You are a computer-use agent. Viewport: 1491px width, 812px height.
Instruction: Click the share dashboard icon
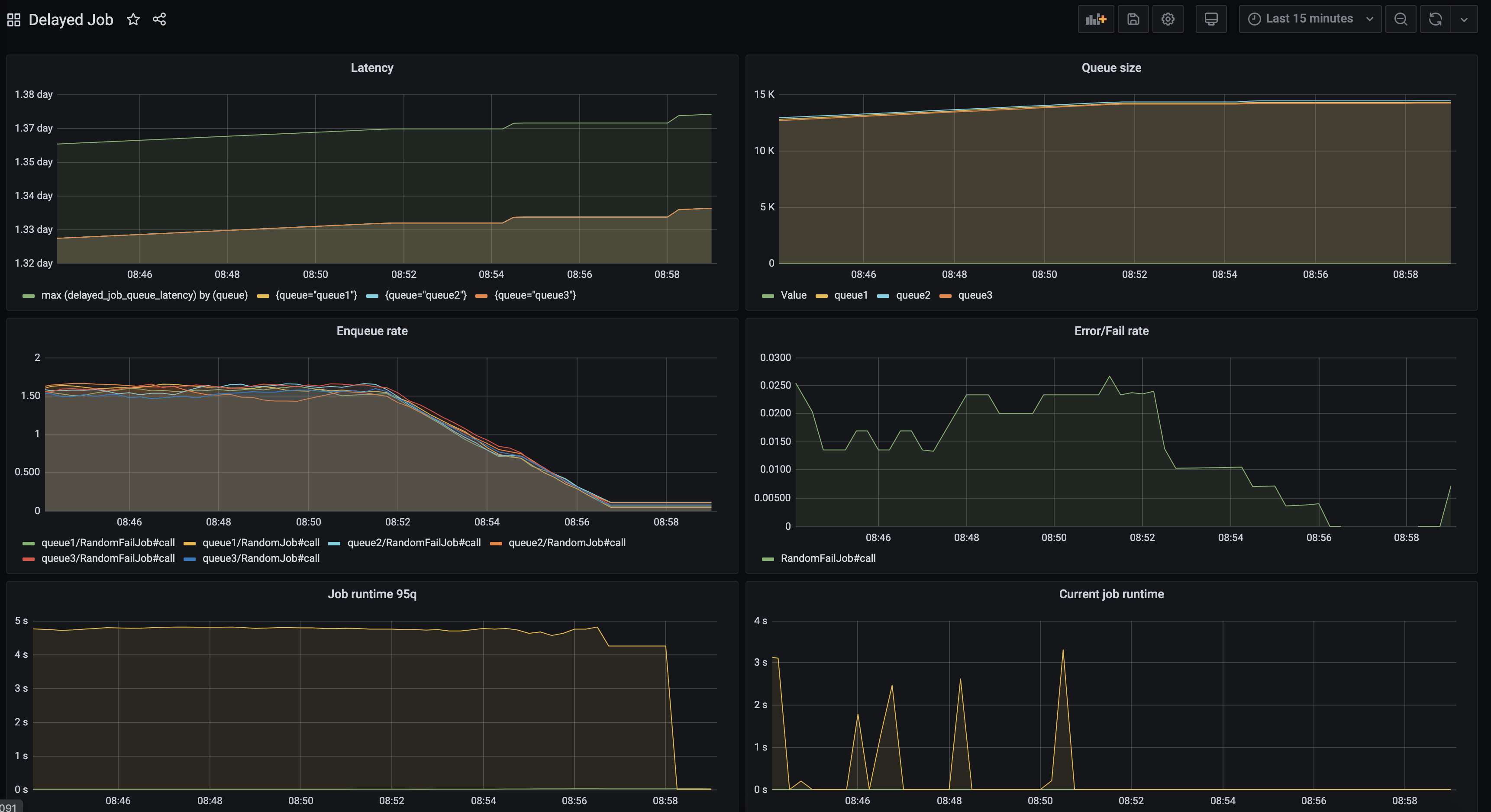(159, 19)
